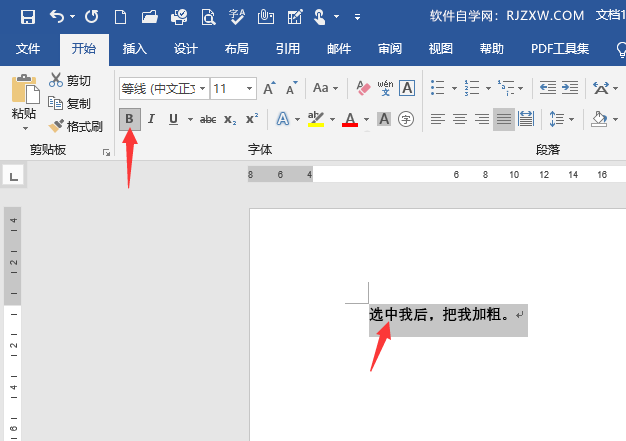Image resolution: width=626 pixels, height=441 pixels.
Task: Apply bullet list icon
Action: 438,88
